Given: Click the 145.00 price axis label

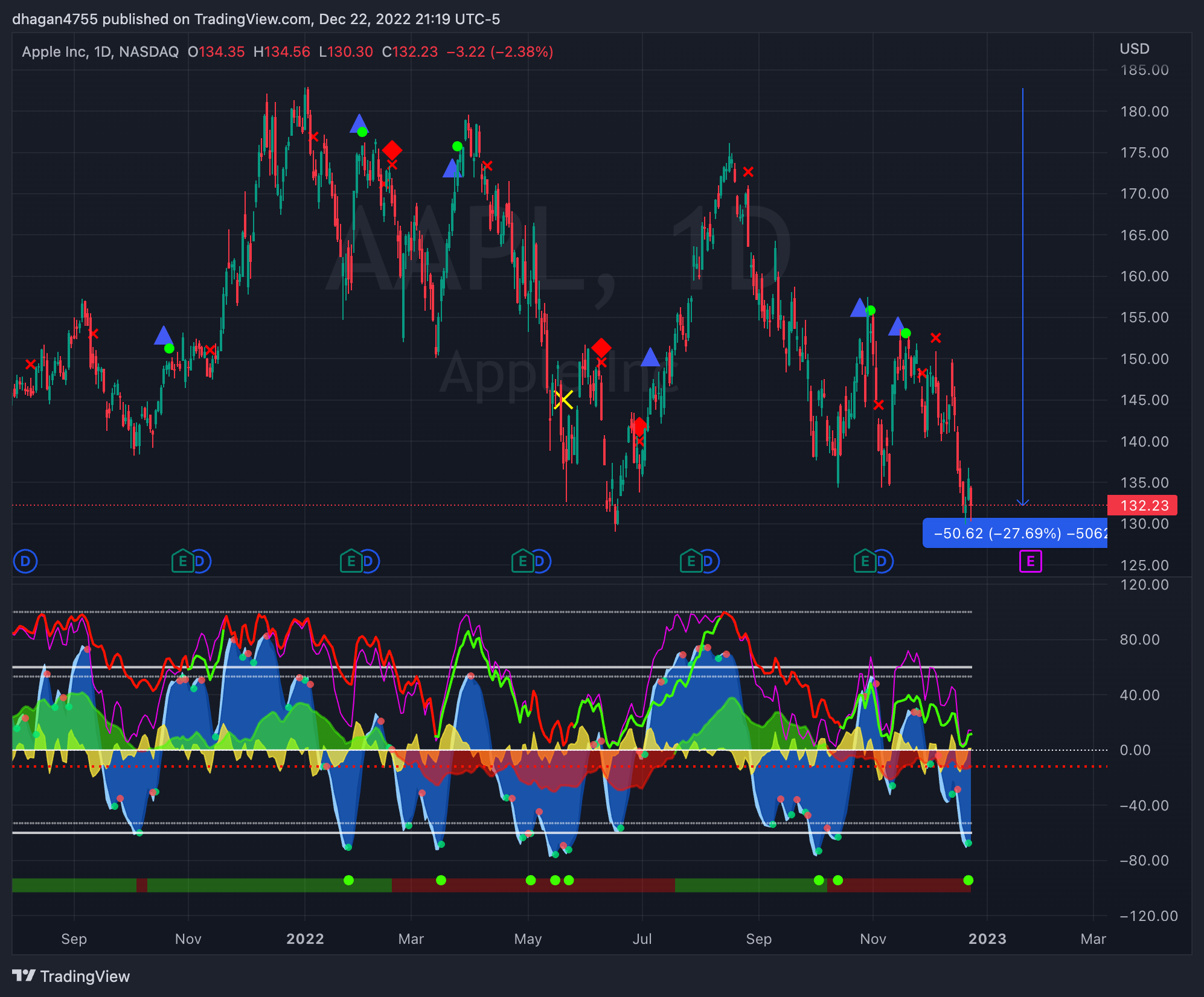Looking at the screenshot, I should [x=1144, y=400].
